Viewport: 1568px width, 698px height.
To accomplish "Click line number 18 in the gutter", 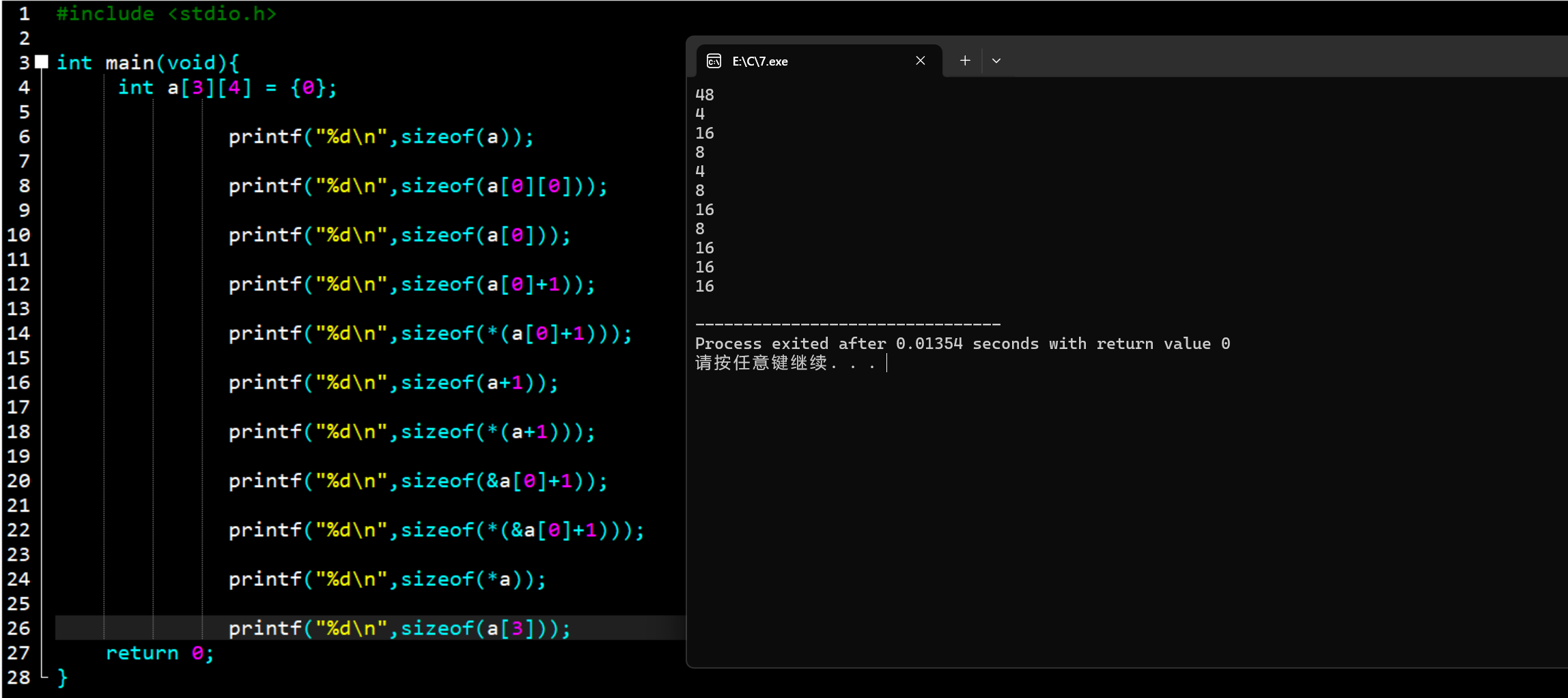I will tap(18, 432).
